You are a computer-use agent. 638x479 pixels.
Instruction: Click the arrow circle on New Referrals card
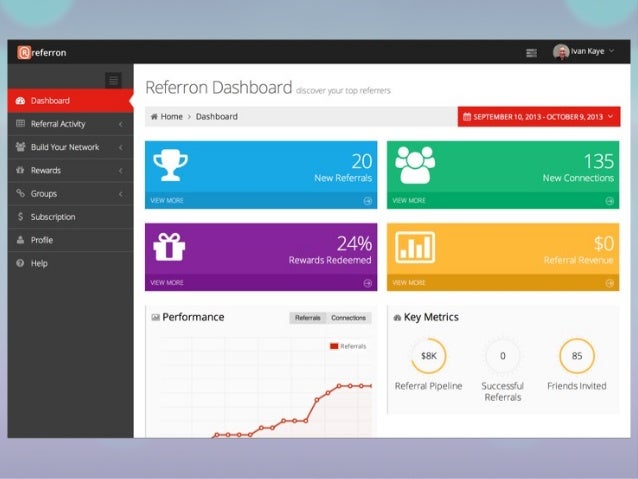(367, 201)
